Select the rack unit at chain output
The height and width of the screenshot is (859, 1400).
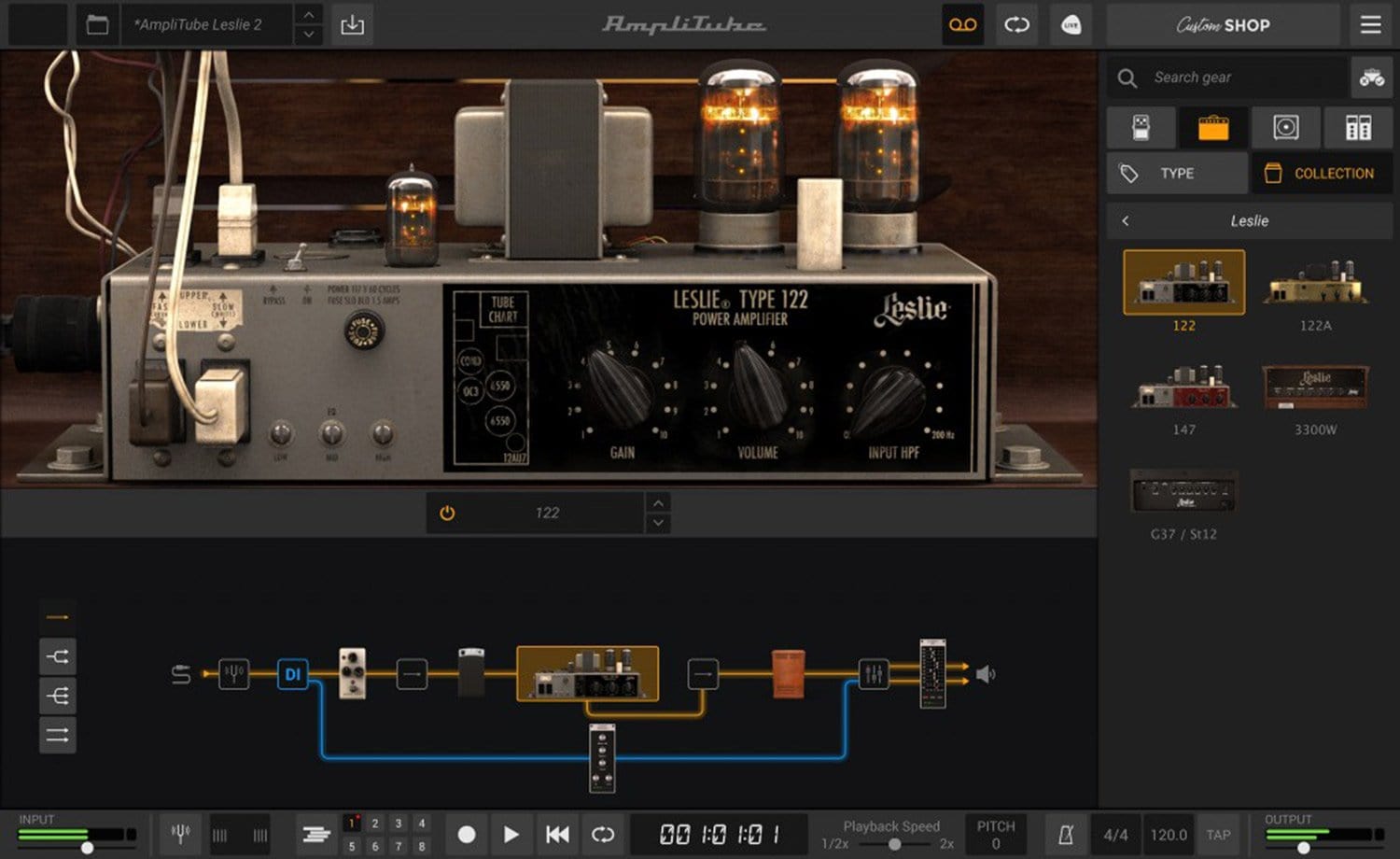click(932, 673)
